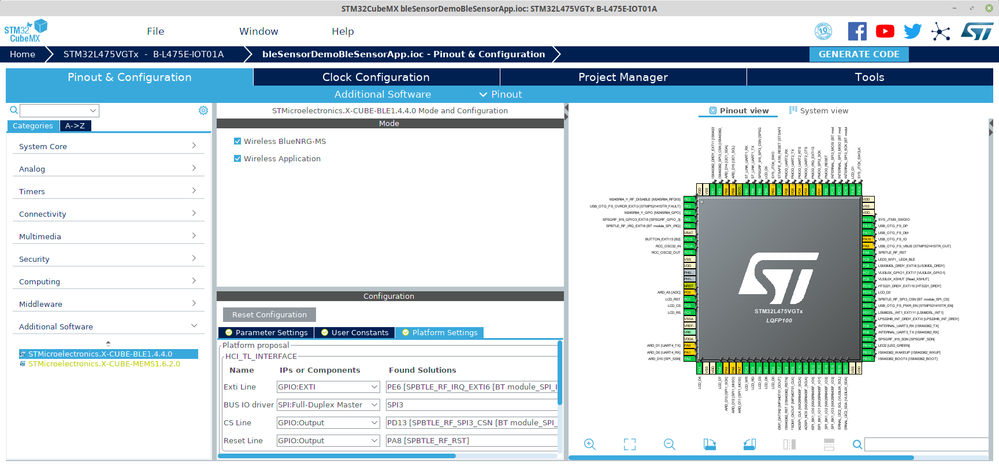Viewport: 999px width, 467px height.
Task: Select the Pinout & Configuration tab
Action: point(129,77)
